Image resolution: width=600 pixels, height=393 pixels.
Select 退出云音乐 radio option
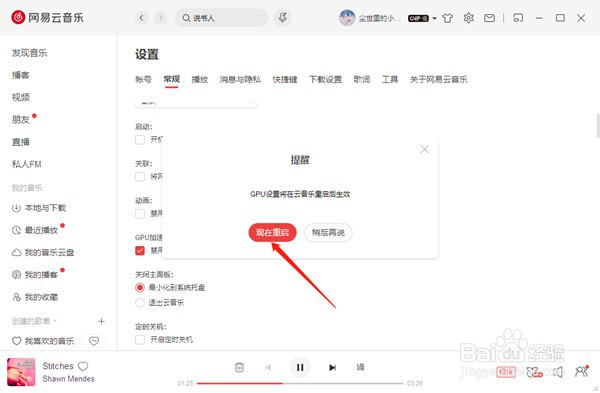tap(140, 303)
